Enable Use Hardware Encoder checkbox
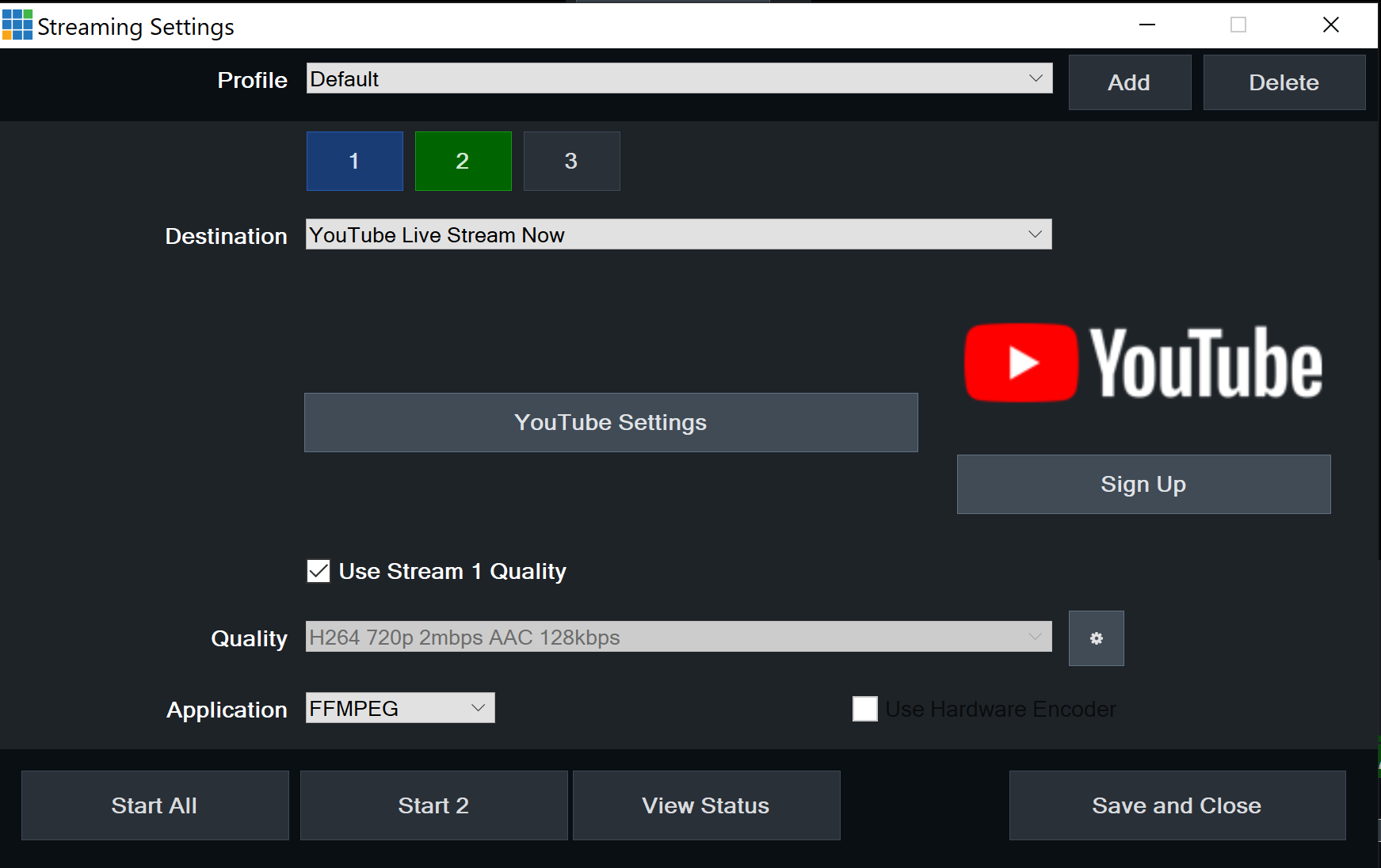 864,709
